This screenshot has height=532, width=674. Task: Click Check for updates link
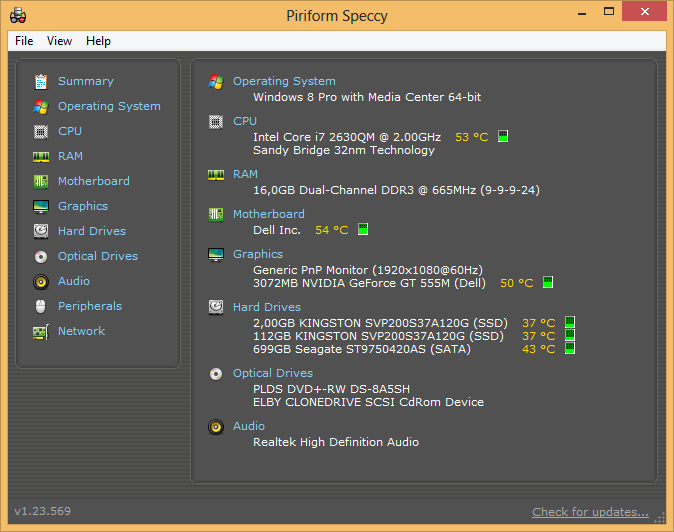pyautogui.click(x=590, y=512)
